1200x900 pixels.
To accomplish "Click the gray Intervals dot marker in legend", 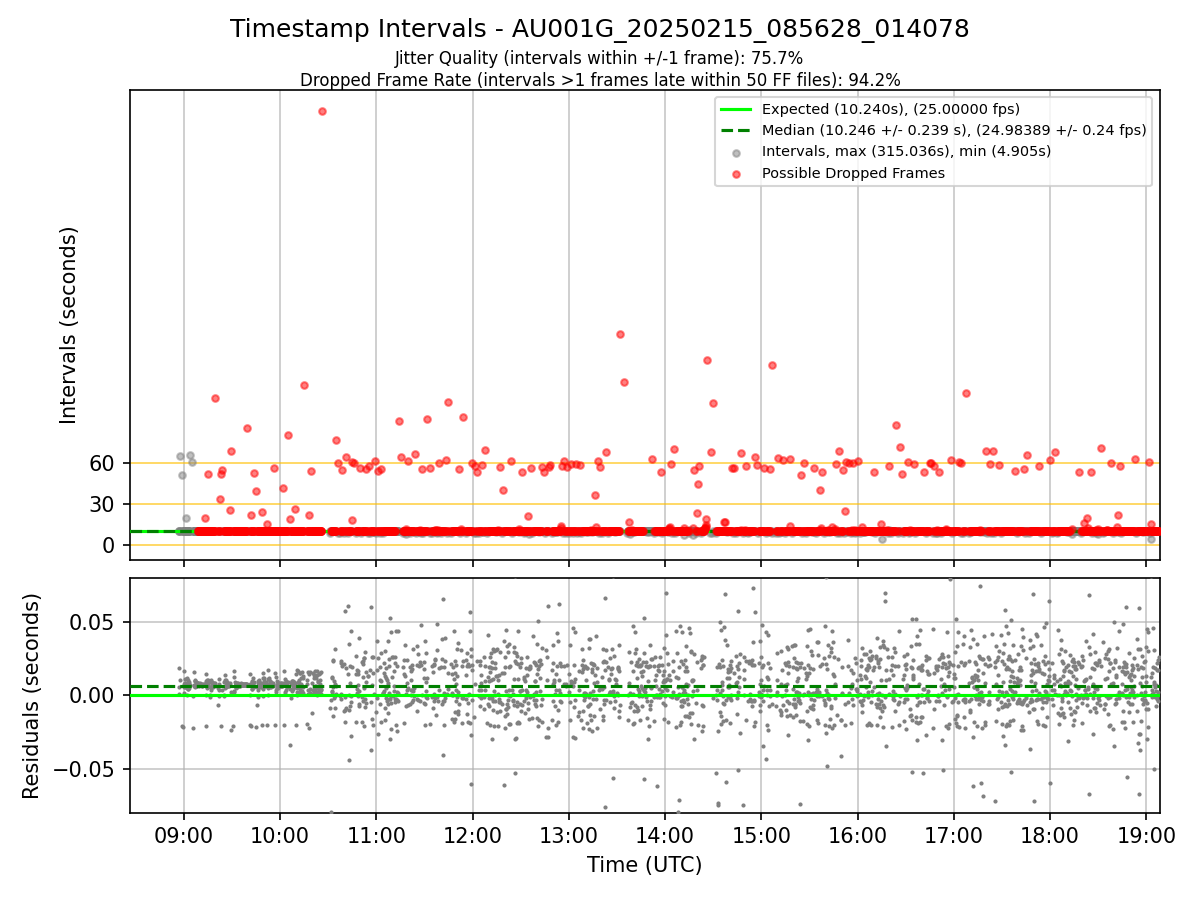I will coord(737,152).
